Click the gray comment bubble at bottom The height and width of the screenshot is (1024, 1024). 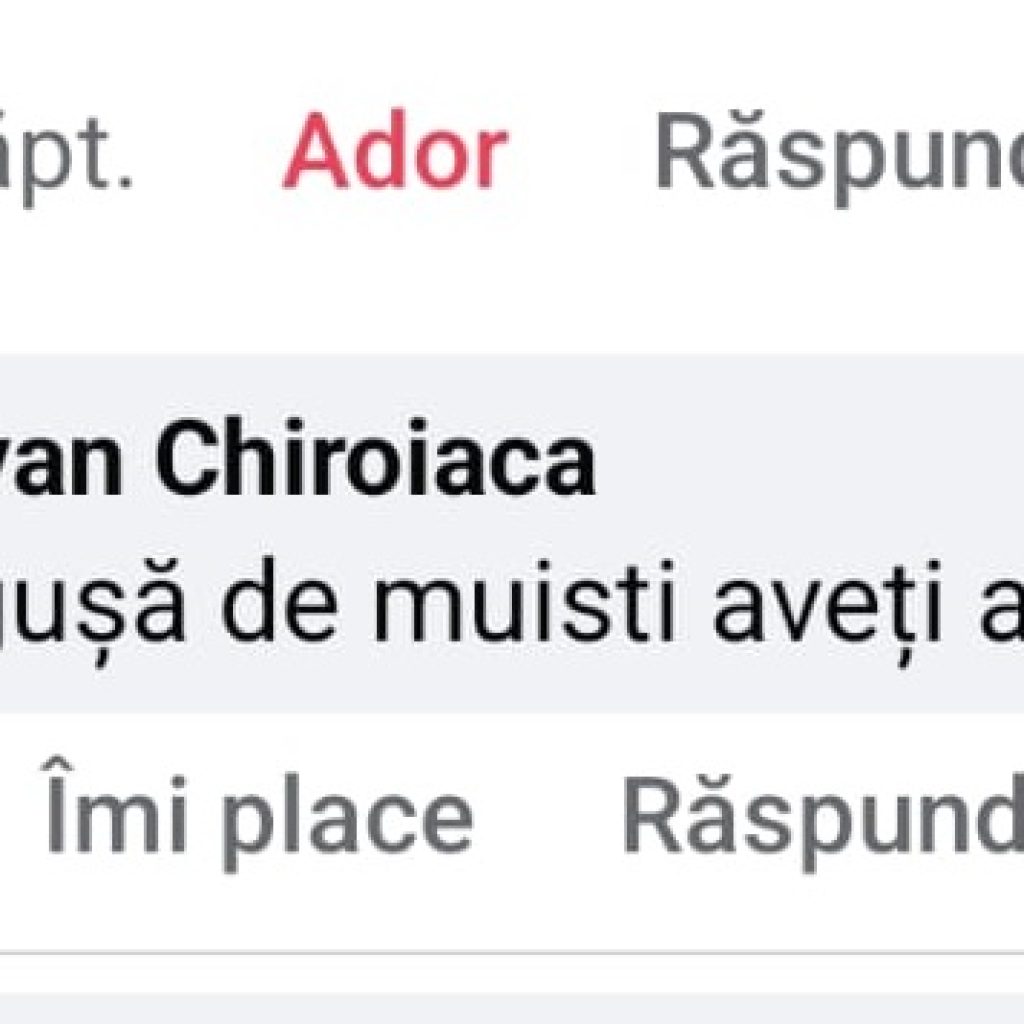[512, 1010]
